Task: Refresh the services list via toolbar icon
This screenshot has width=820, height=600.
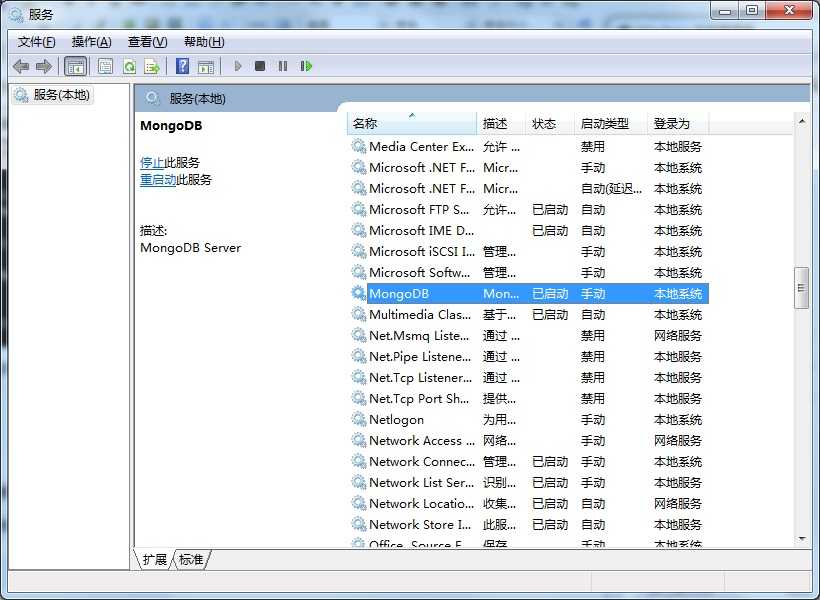Action: [129, 66]
